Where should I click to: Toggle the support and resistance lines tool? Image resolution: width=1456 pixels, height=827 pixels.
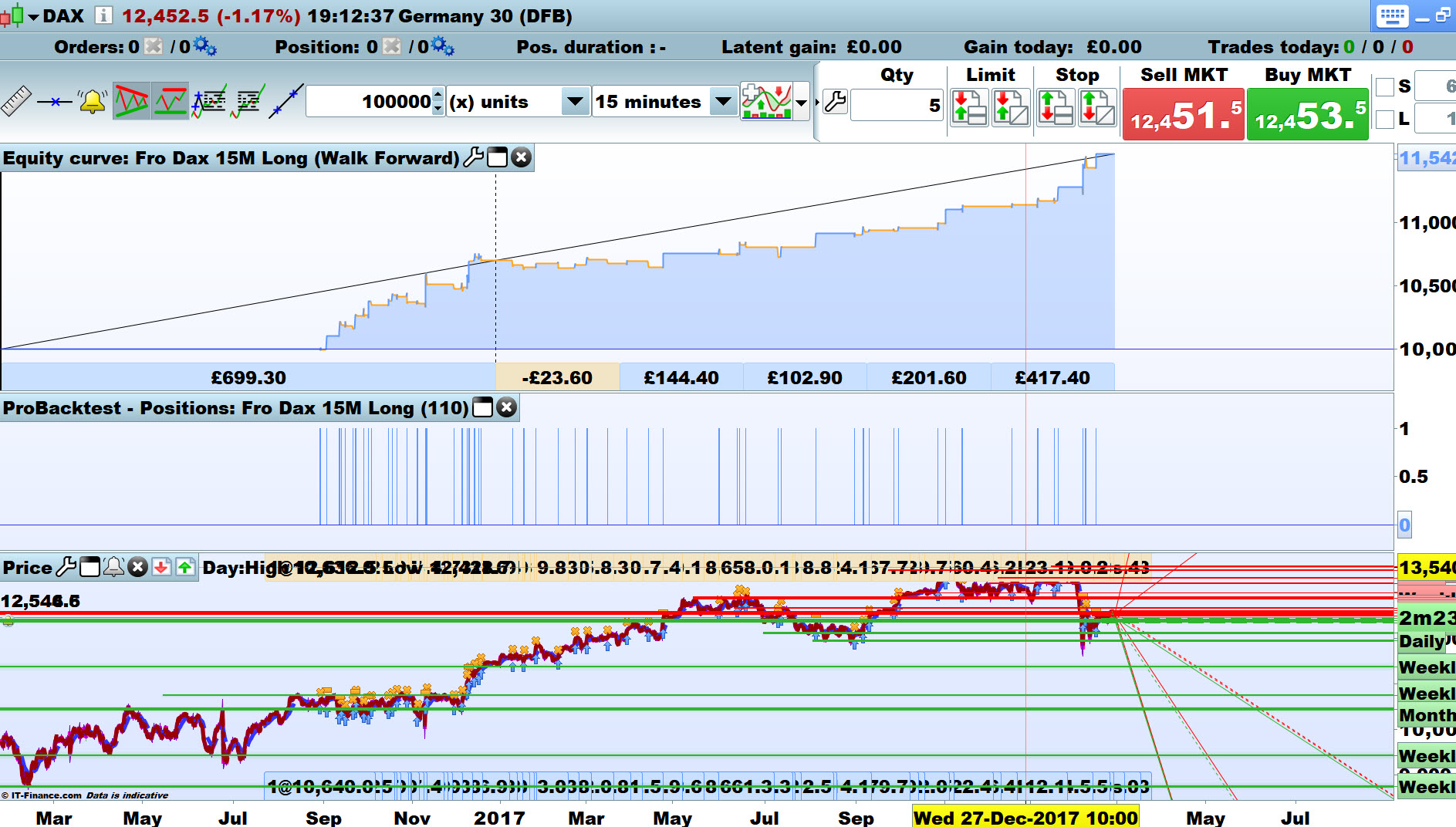[x=170, y=101]
